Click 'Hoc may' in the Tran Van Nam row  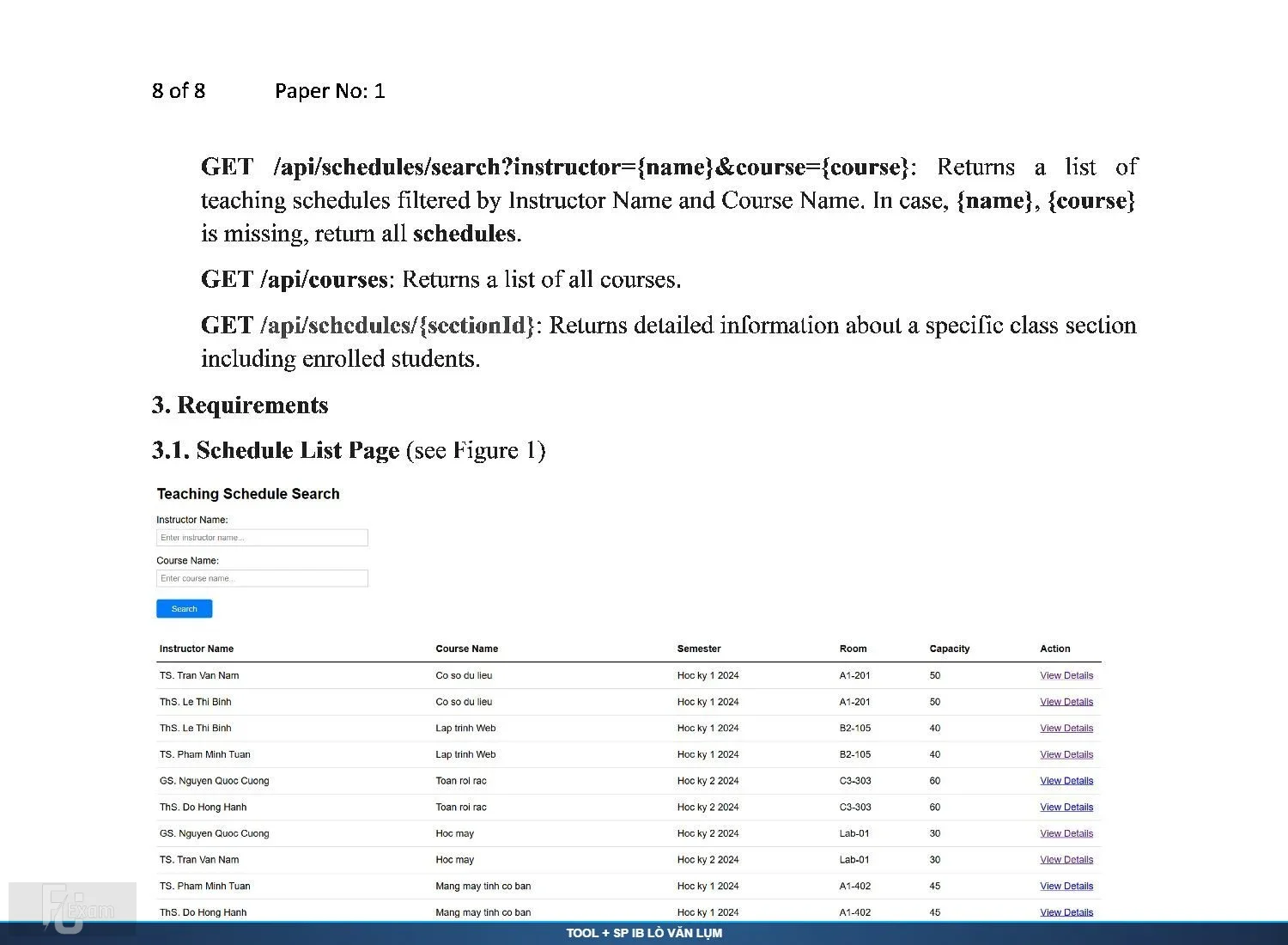click(x=455, y=860)
